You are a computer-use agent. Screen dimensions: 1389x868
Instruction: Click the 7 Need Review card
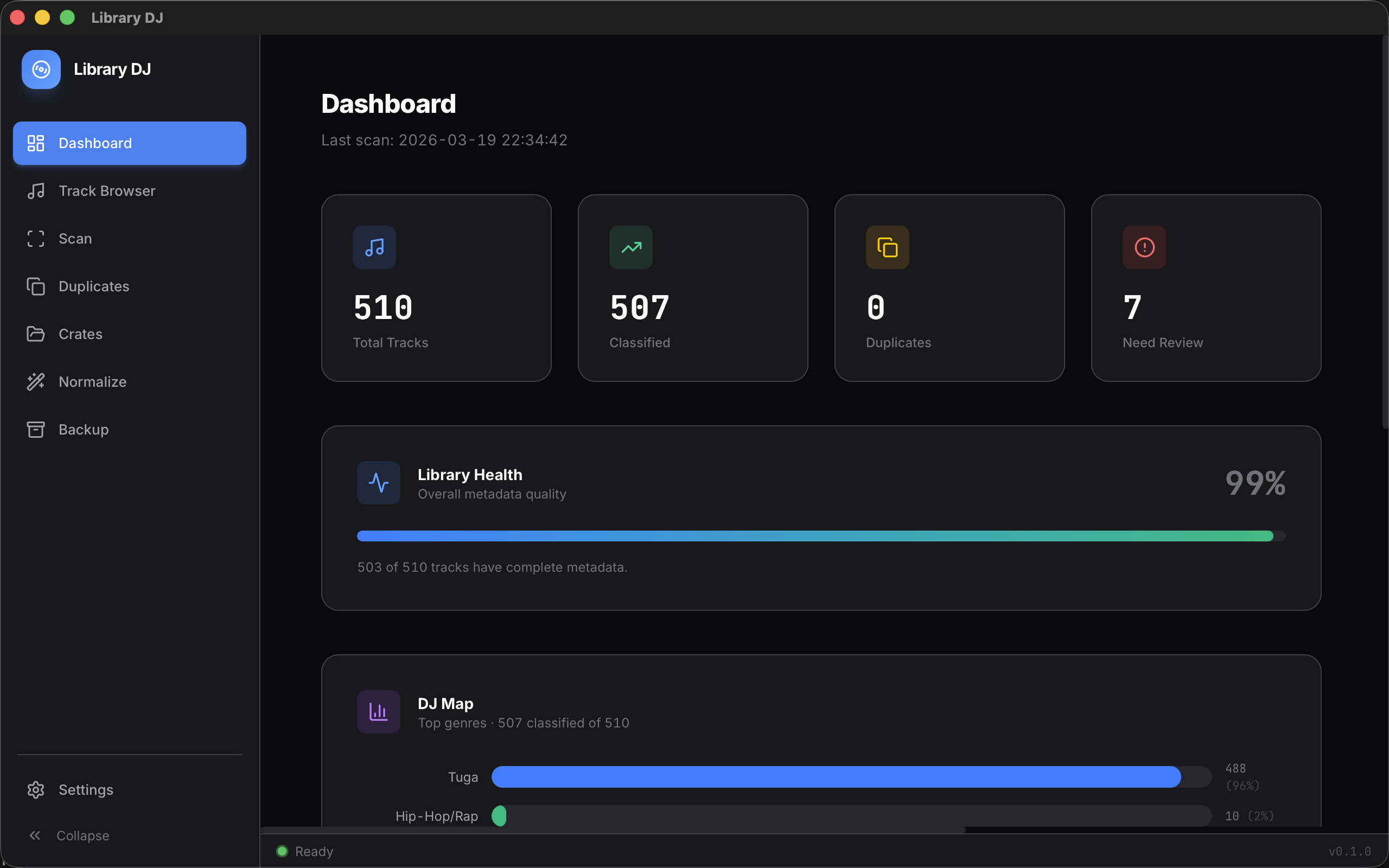(1205, 288)
